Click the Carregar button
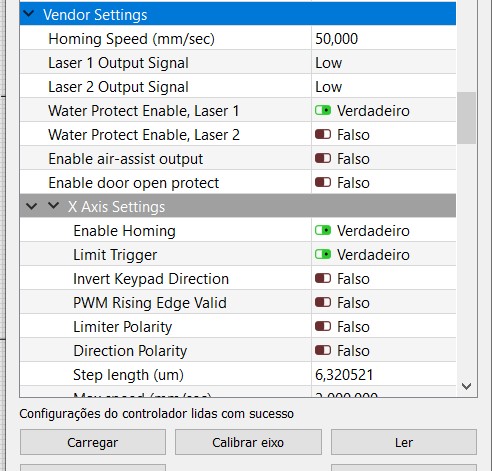 (93, 442)
